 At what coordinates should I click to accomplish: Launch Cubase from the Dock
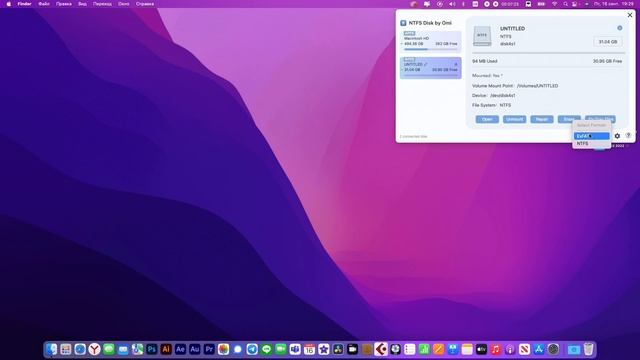(381, 349)
